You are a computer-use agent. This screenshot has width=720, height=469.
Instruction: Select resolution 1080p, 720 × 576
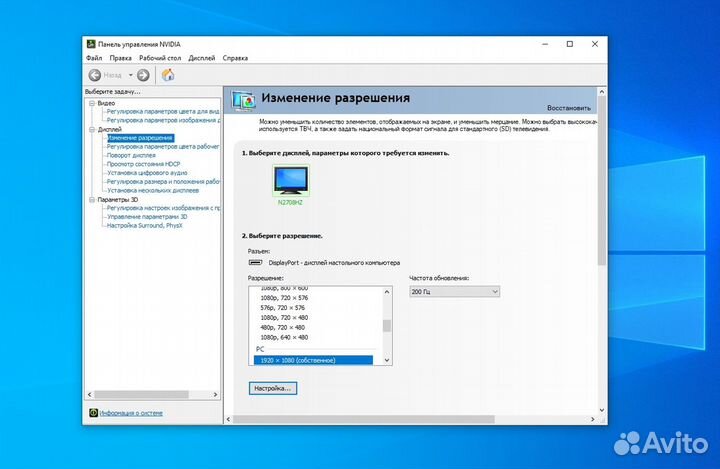284,298
